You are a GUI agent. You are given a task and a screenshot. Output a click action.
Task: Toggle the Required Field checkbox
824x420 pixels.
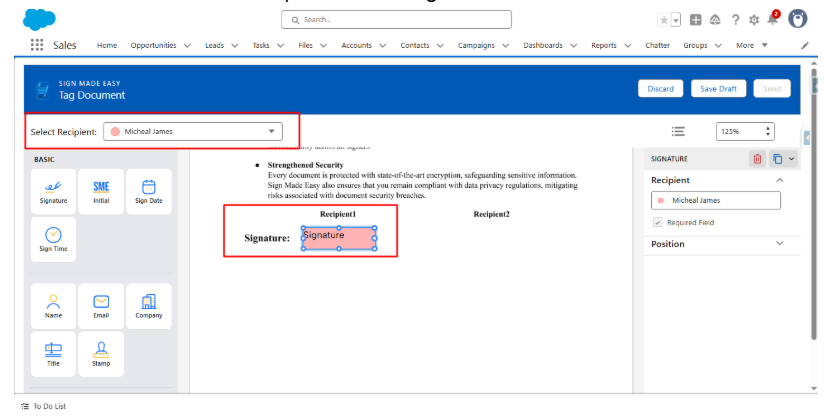click(x=657, y=222)
